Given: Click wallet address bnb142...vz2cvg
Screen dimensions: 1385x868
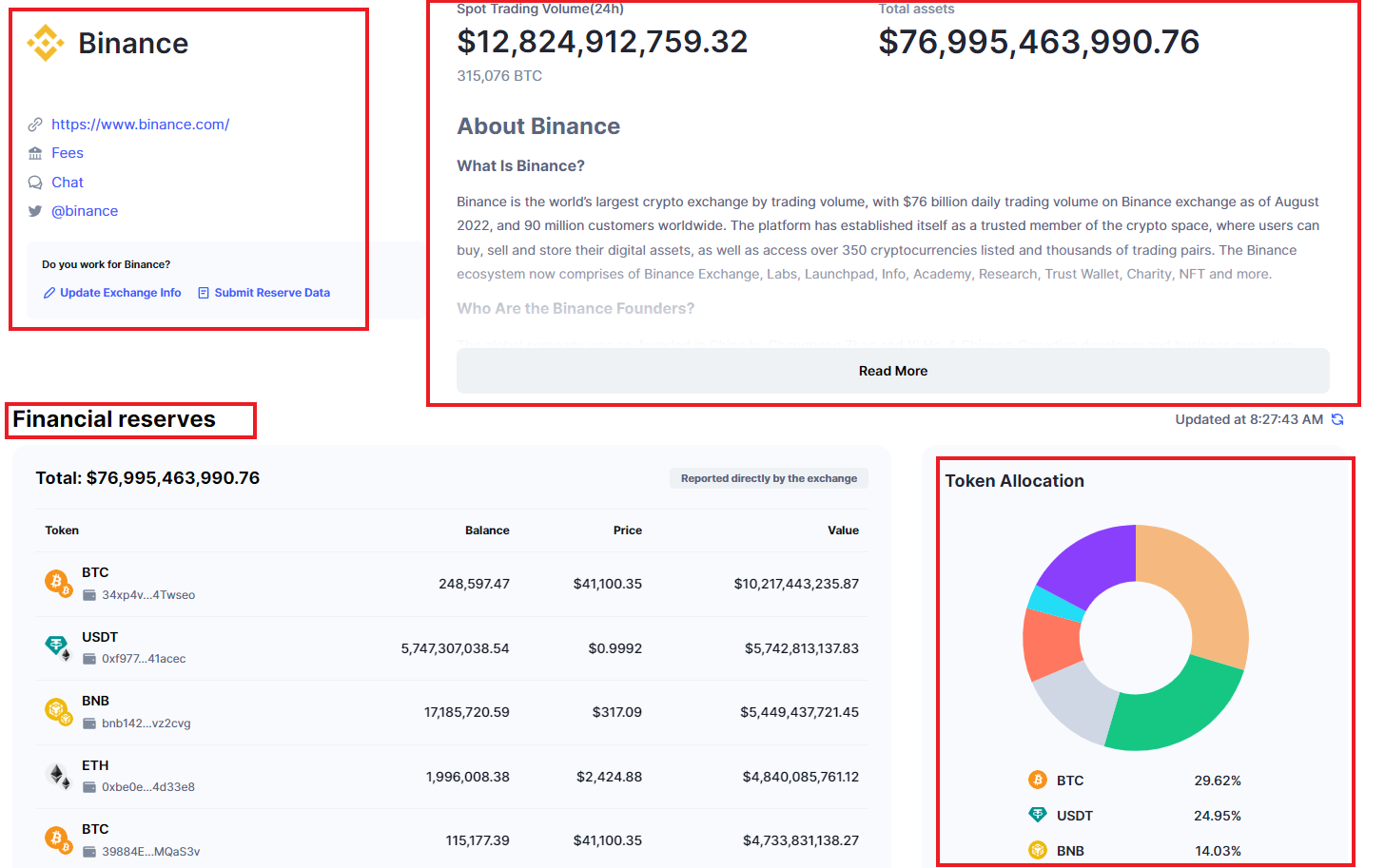Looking at the screenshot, I should [146, 723].
